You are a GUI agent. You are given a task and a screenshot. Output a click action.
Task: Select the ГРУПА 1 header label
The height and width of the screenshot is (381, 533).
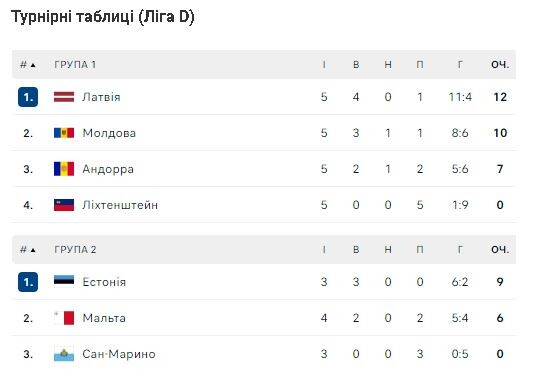(x=75, y=65)
